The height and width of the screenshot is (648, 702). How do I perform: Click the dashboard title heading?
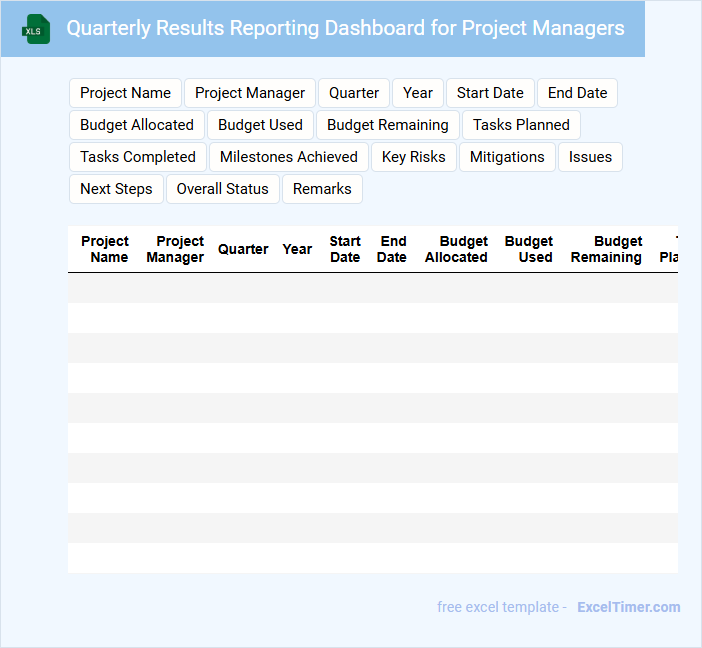tap(345, 28)
